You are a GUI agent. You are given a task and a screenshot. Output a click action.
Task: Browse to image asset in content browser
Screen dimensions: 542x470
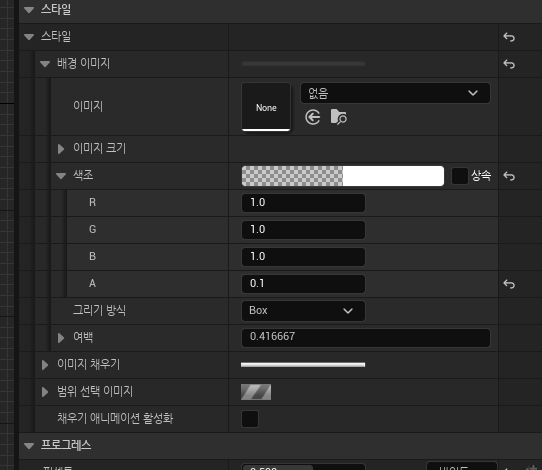[x=338, y=117]
